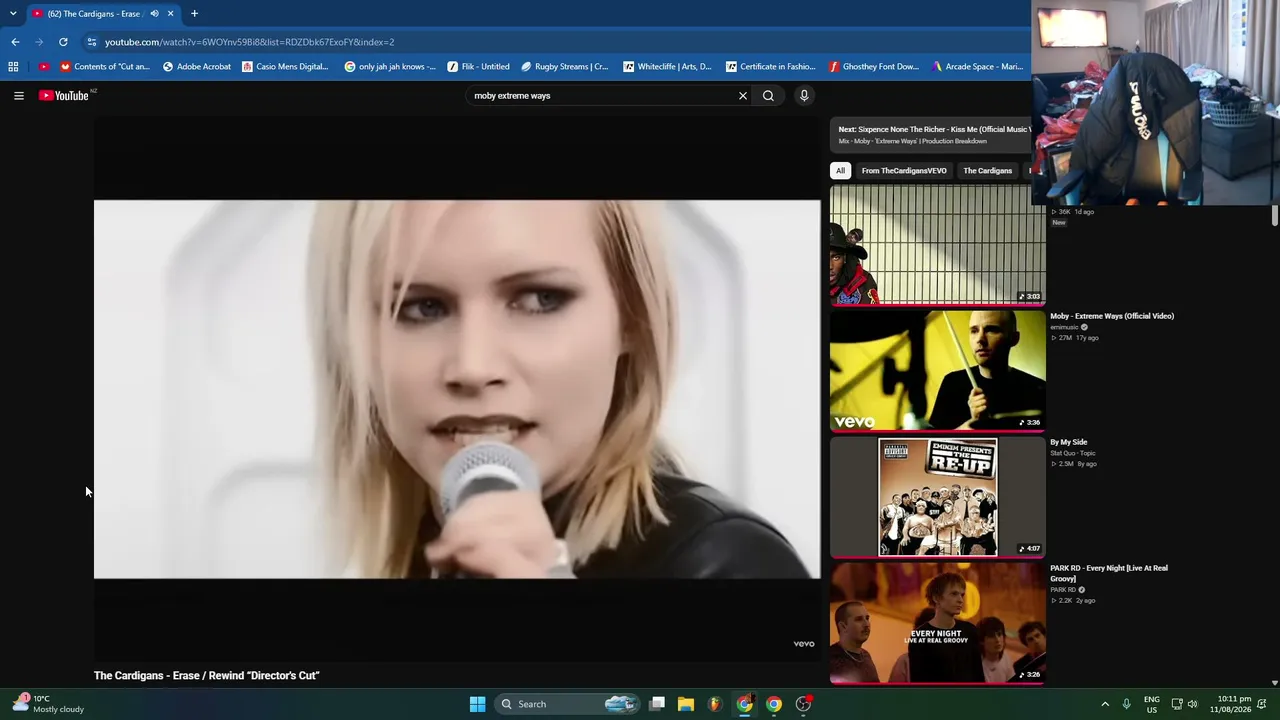Image resolution: width=1280 pixels, height=720 pixels.
Task: Open the Chrome apps grid in the bookmarks bar
Action: pos(13,67)
